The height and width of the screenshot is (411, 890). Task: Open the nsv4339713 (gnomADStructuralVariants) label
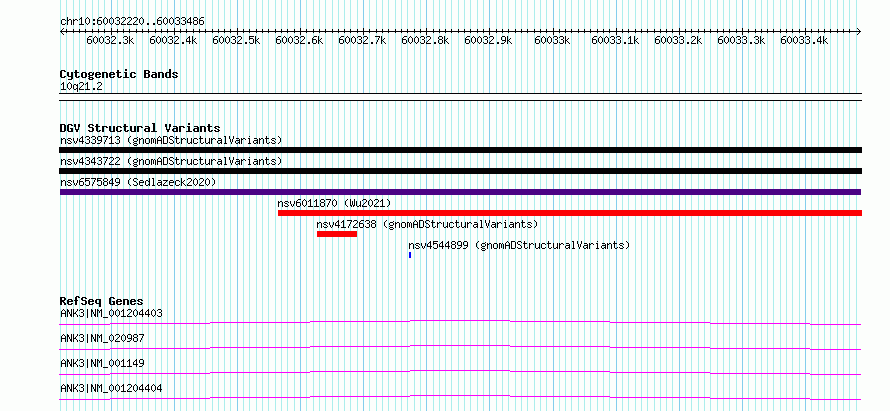click(171, 140)
